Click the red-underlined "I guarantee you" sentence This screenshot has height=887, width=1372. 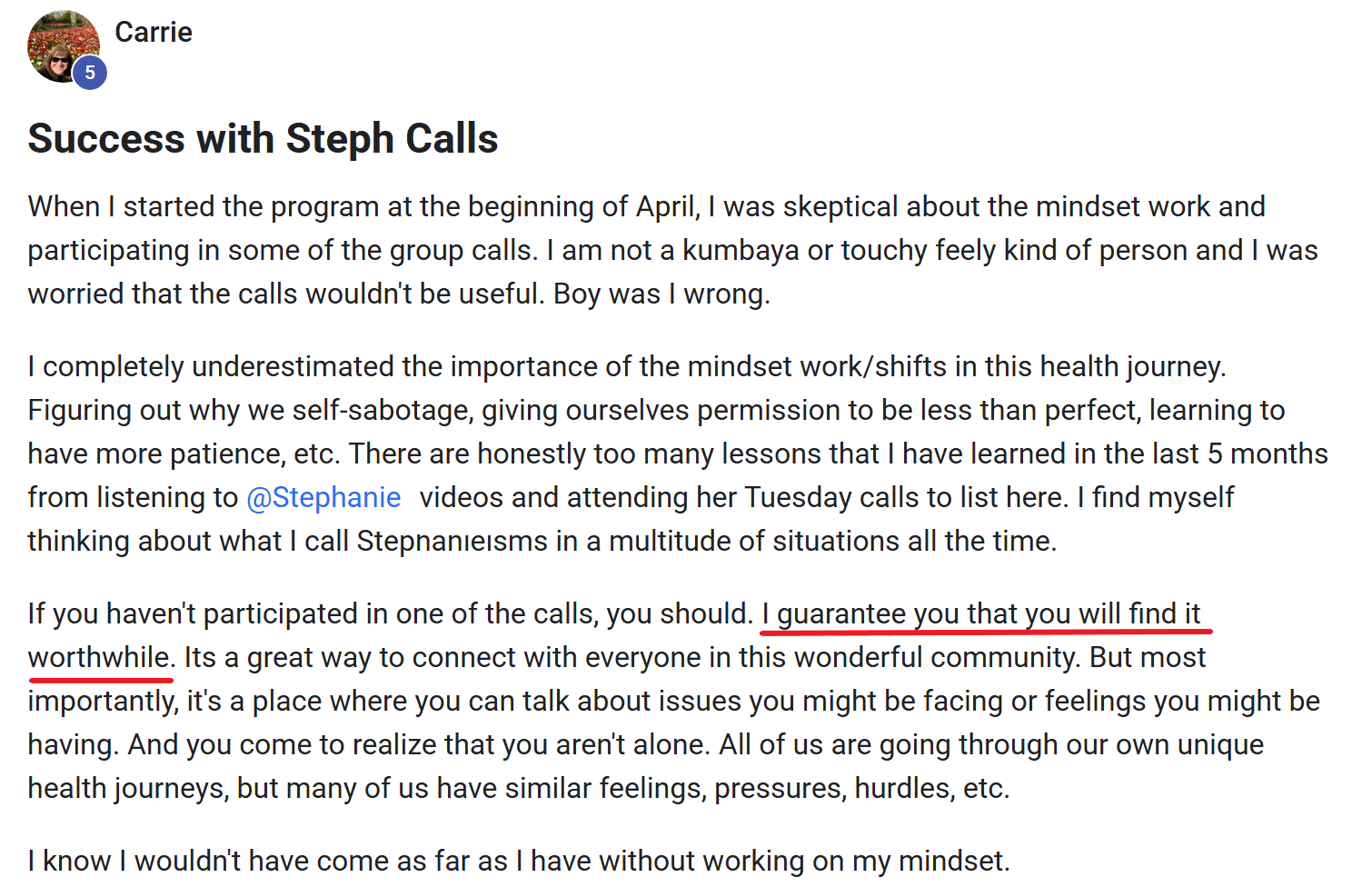[x=981, y=614]
